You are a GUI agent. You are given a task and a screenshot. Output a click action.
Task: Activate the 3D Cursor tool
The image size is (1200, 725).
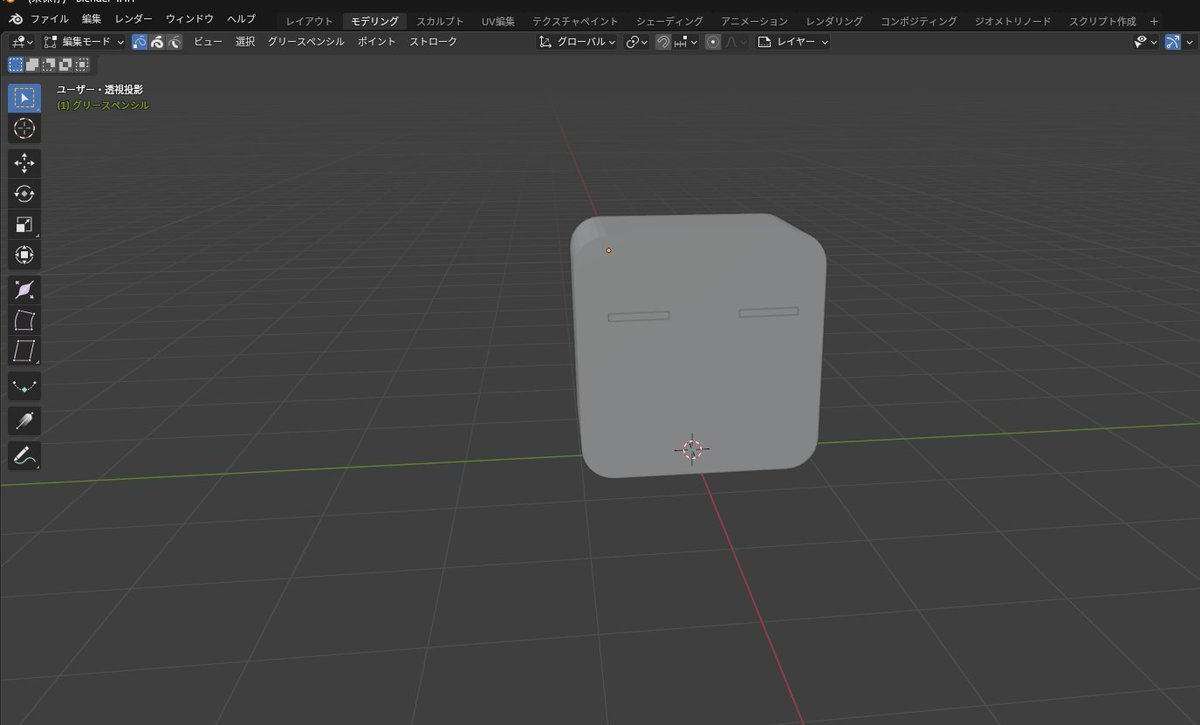pyautogui.click(x=24, y=129)
